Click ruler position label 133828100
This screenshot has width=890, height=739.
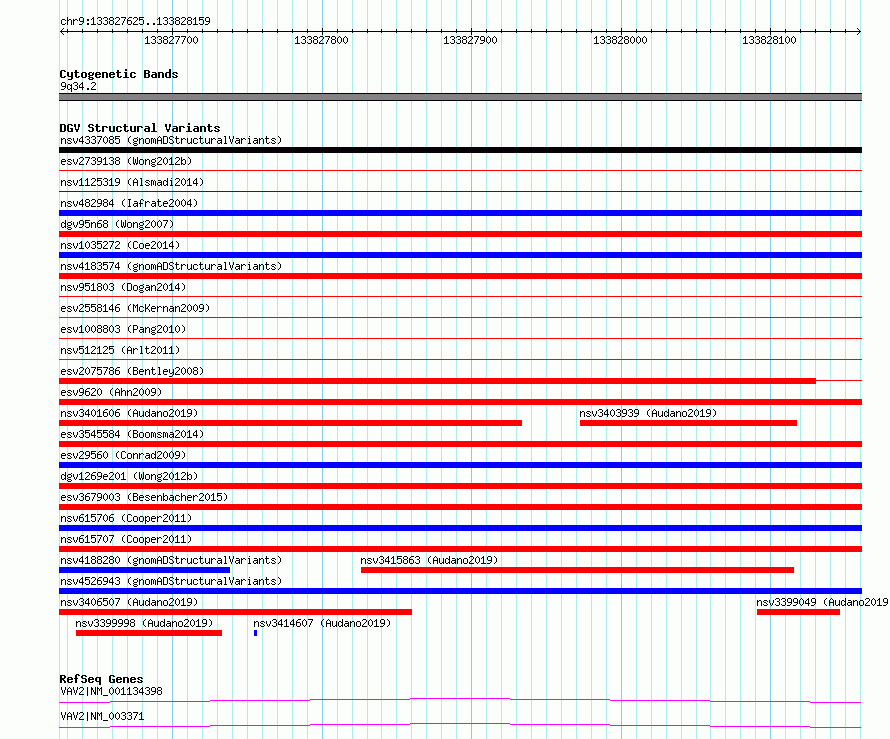pos(770,40)
